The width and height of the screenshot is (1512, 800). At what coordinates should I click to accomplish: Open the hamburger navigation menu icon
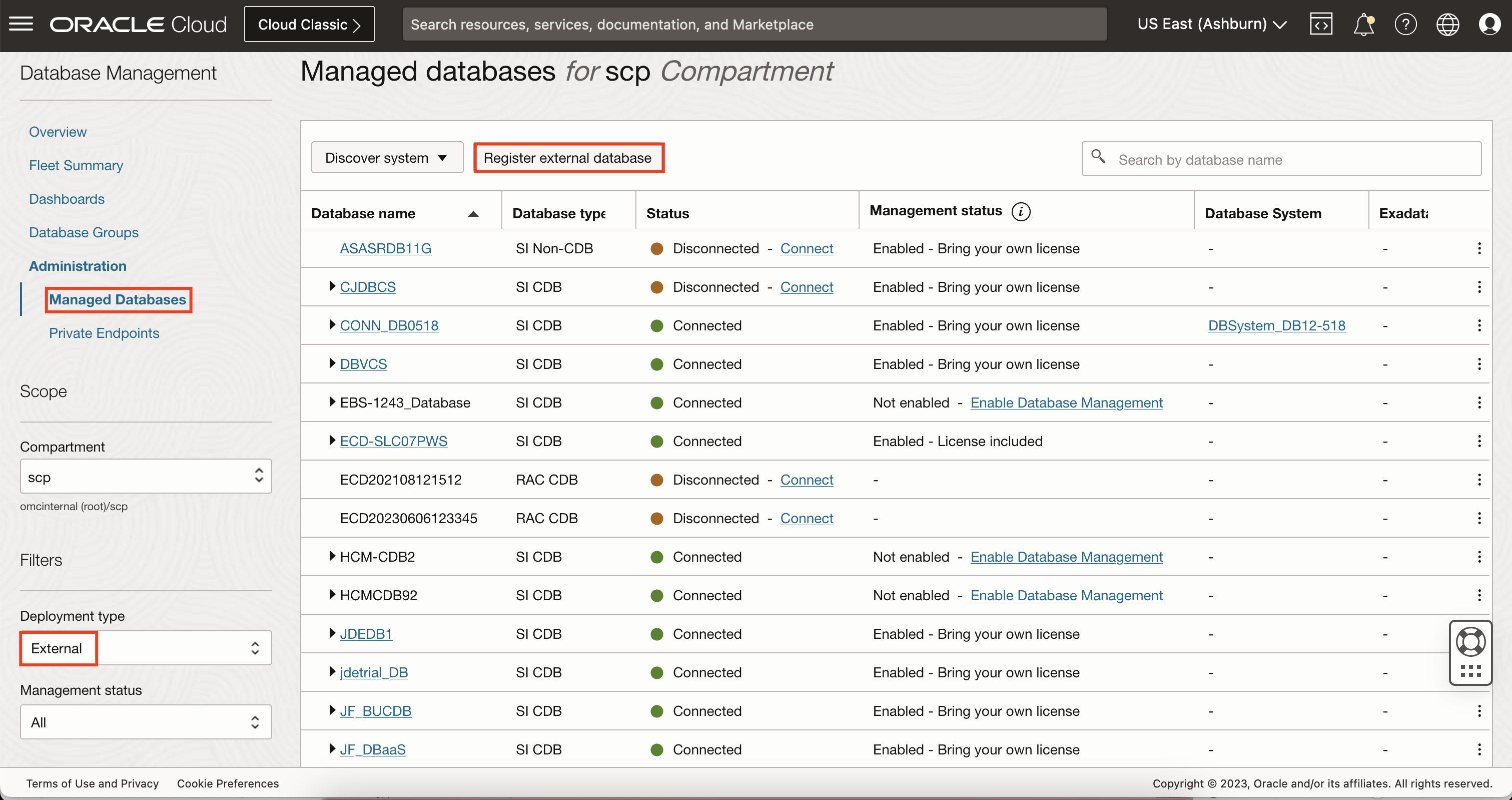click(21, 24)
